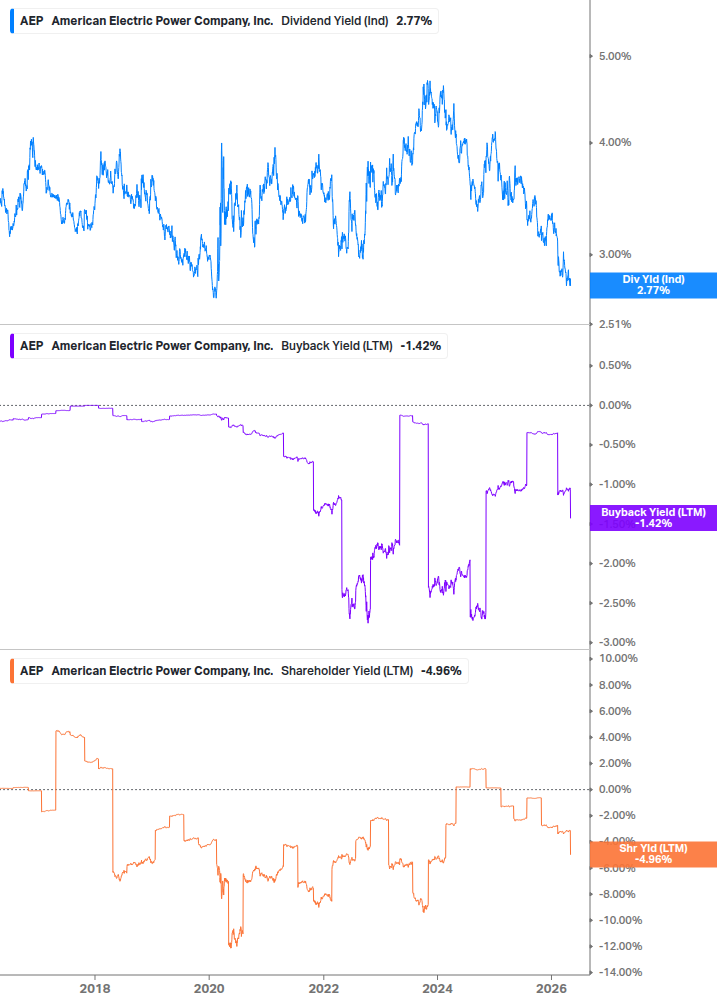Click the -2.00% axis label in the shareholder panel
The image size is (717, 1005).
click(617, 815)
